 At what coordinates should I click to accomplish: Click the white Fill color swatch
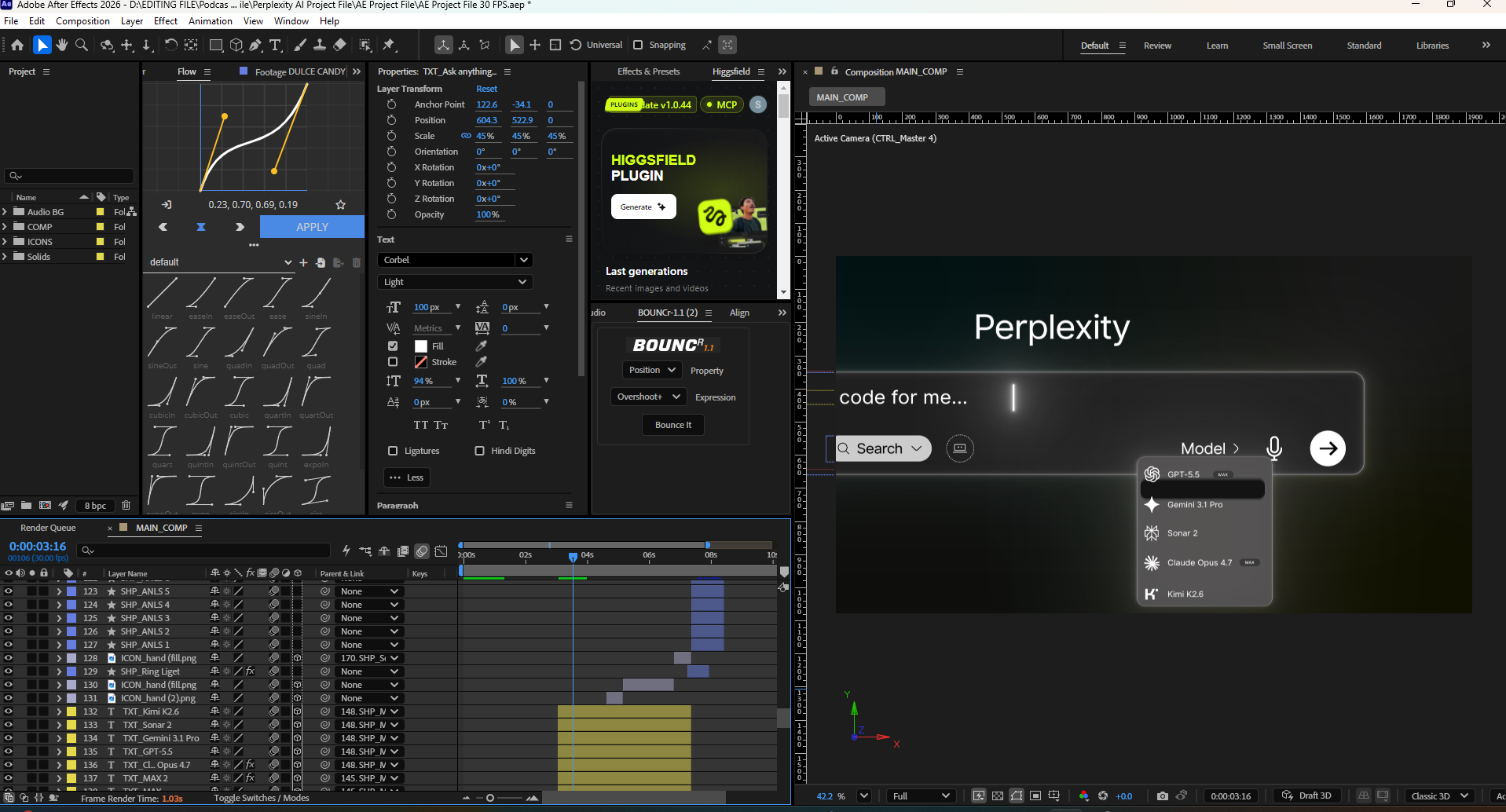(421, 346)
